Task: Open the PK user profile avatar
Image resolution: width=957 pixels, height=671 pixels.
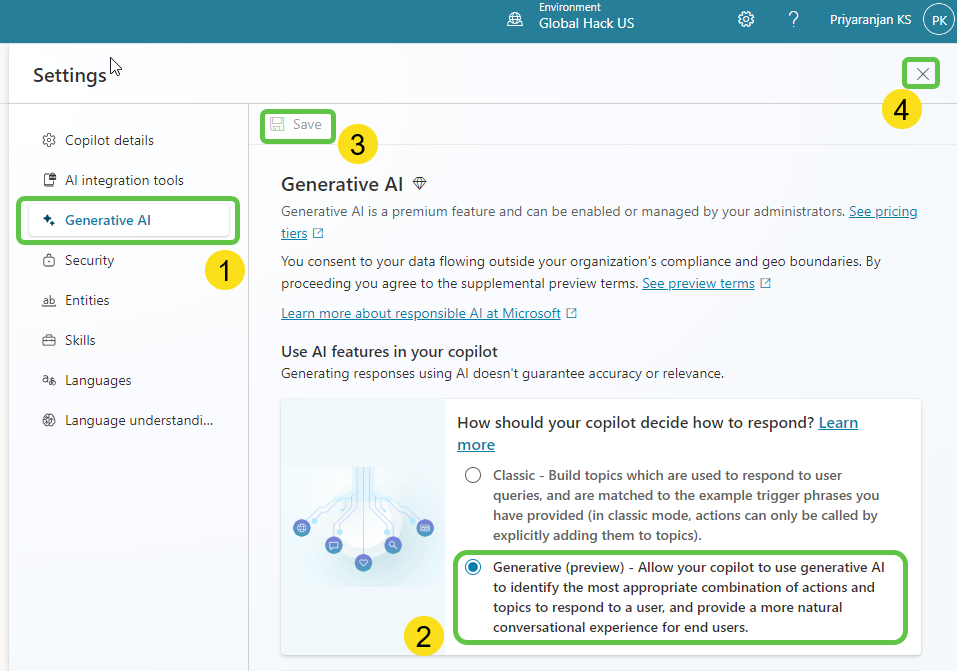Action: (x=938, y=19)
